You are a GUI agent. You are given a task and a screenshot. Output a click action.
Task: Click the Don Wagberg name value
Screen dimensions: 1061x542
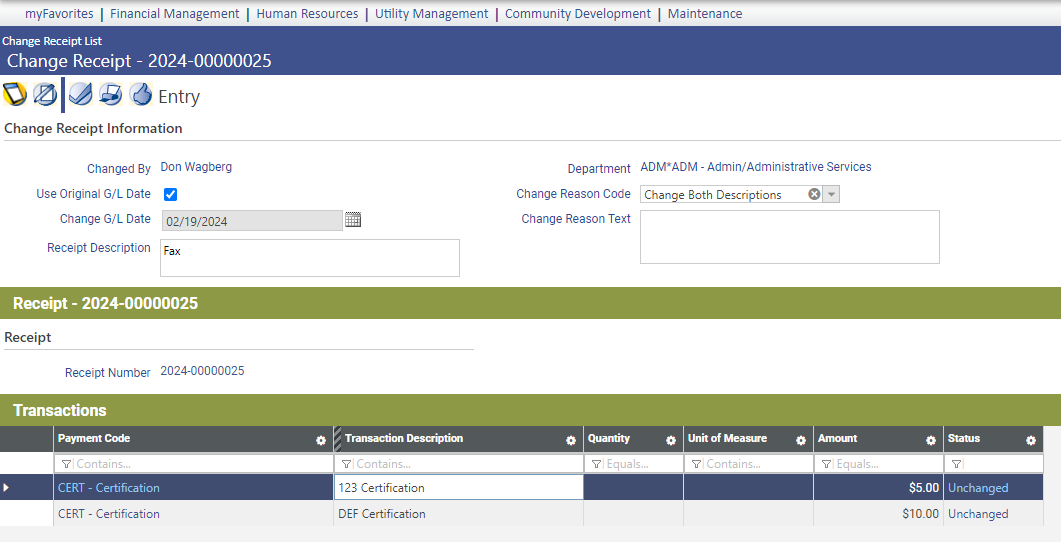tap(196, 167)
